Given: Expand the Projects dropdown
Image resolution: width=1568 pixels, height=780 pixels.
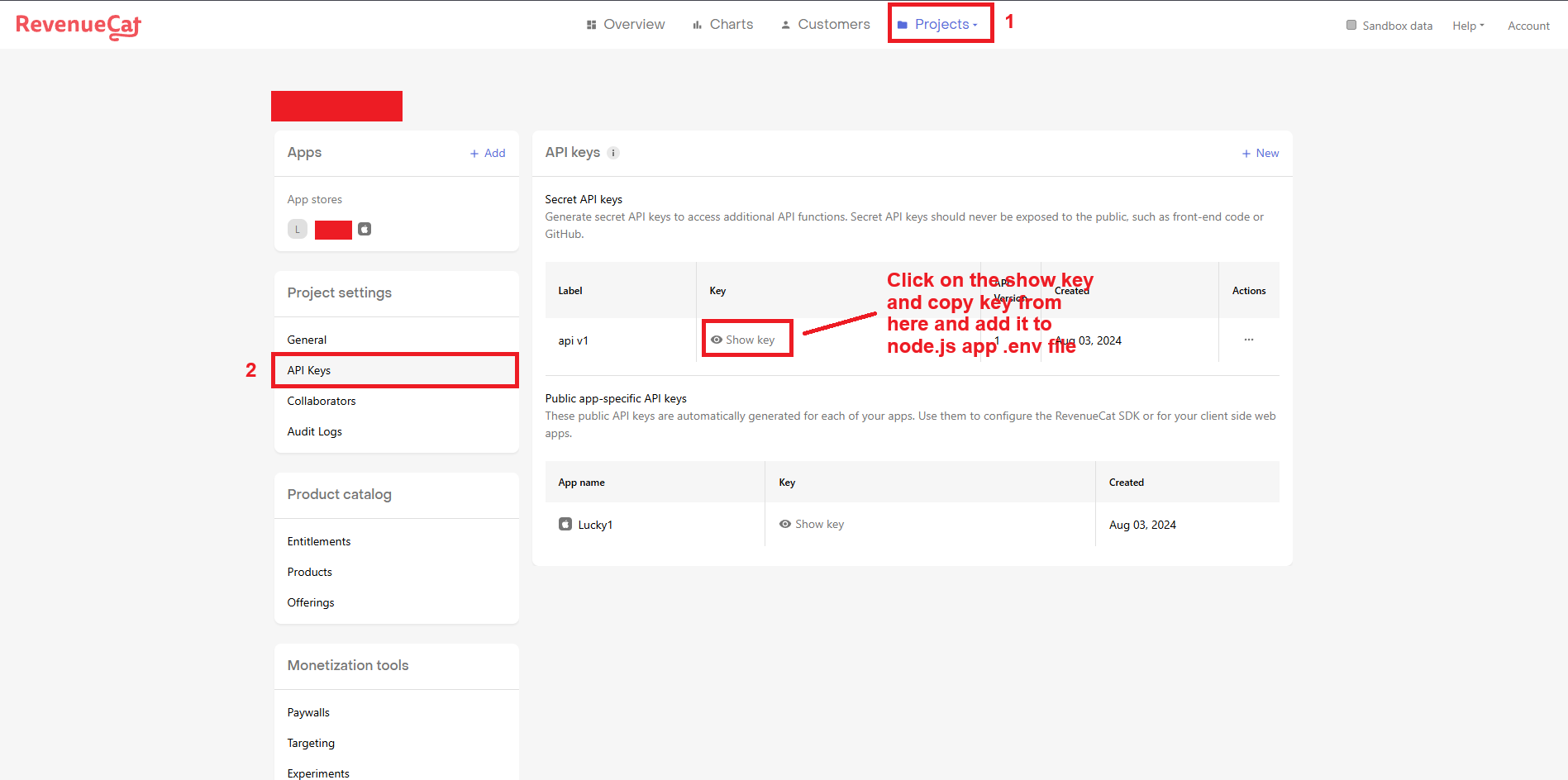Looking at the screenshot, I should click(941, 25).
